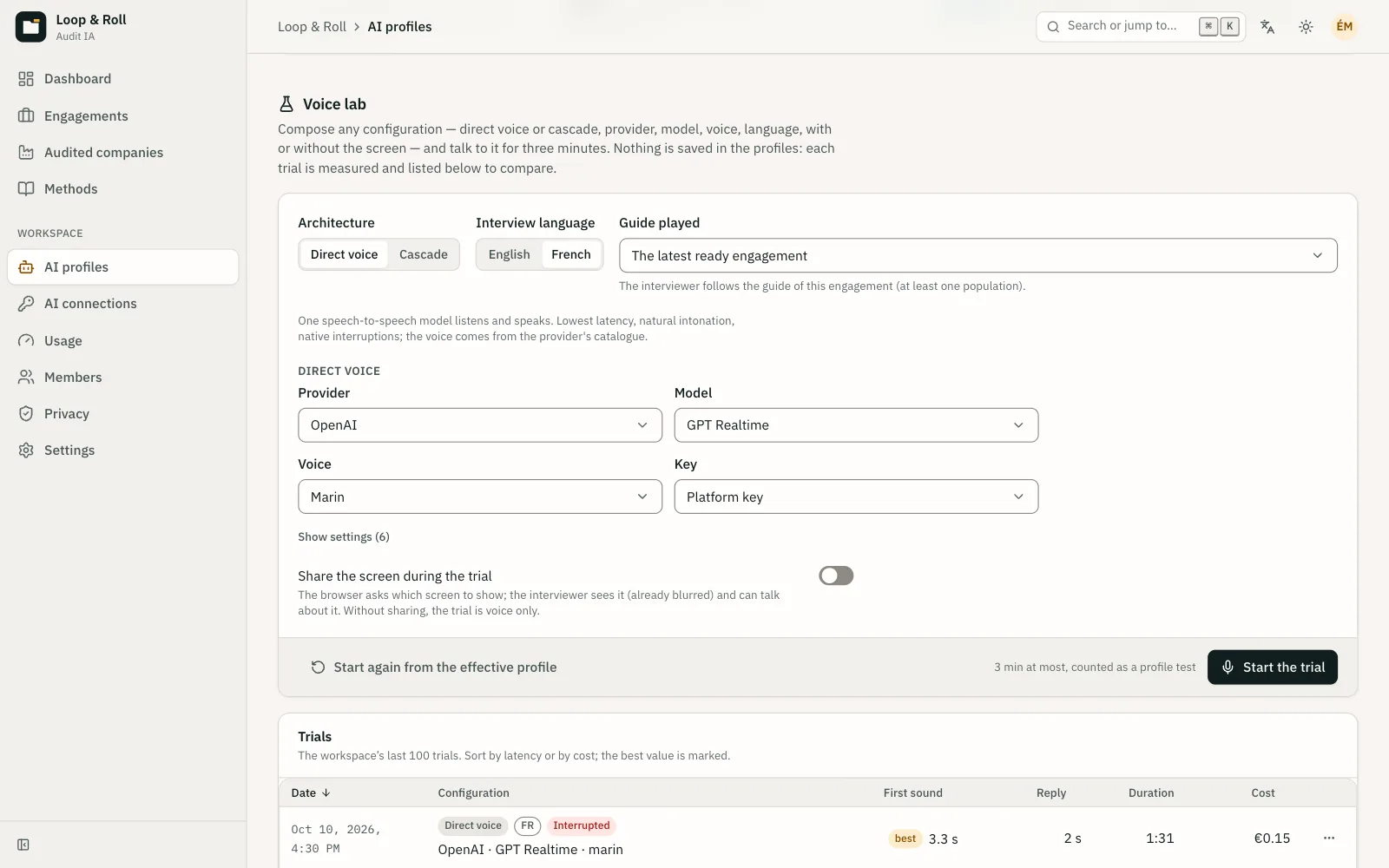This screenshot has width=1389, height=868.
Task: Click the OpenAI · GPT Realtime · marin text
Action: coord(530,850)
